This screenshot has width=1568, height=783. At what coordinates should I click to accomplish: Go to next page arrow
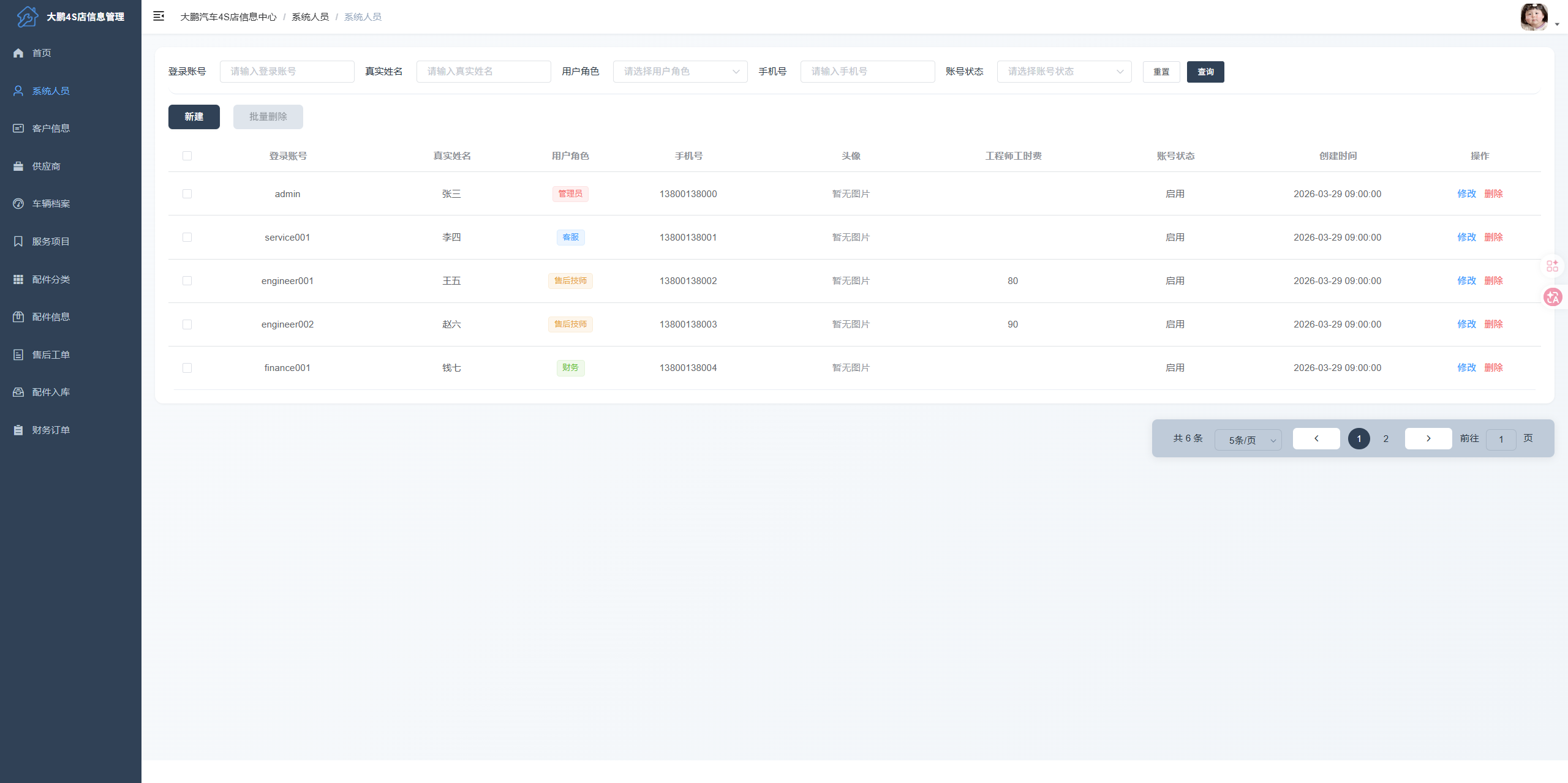tap(1428, 438)
